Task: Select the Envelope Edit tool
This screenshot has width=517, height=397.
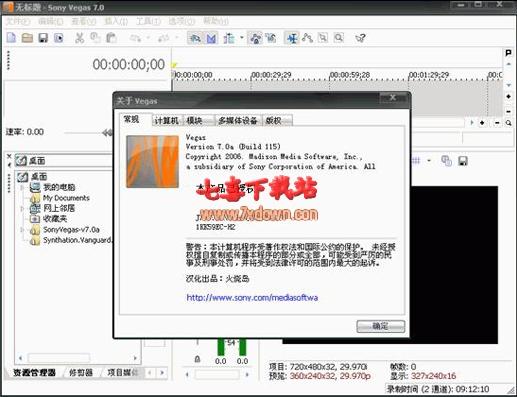Action: click(x=307, y=38)
